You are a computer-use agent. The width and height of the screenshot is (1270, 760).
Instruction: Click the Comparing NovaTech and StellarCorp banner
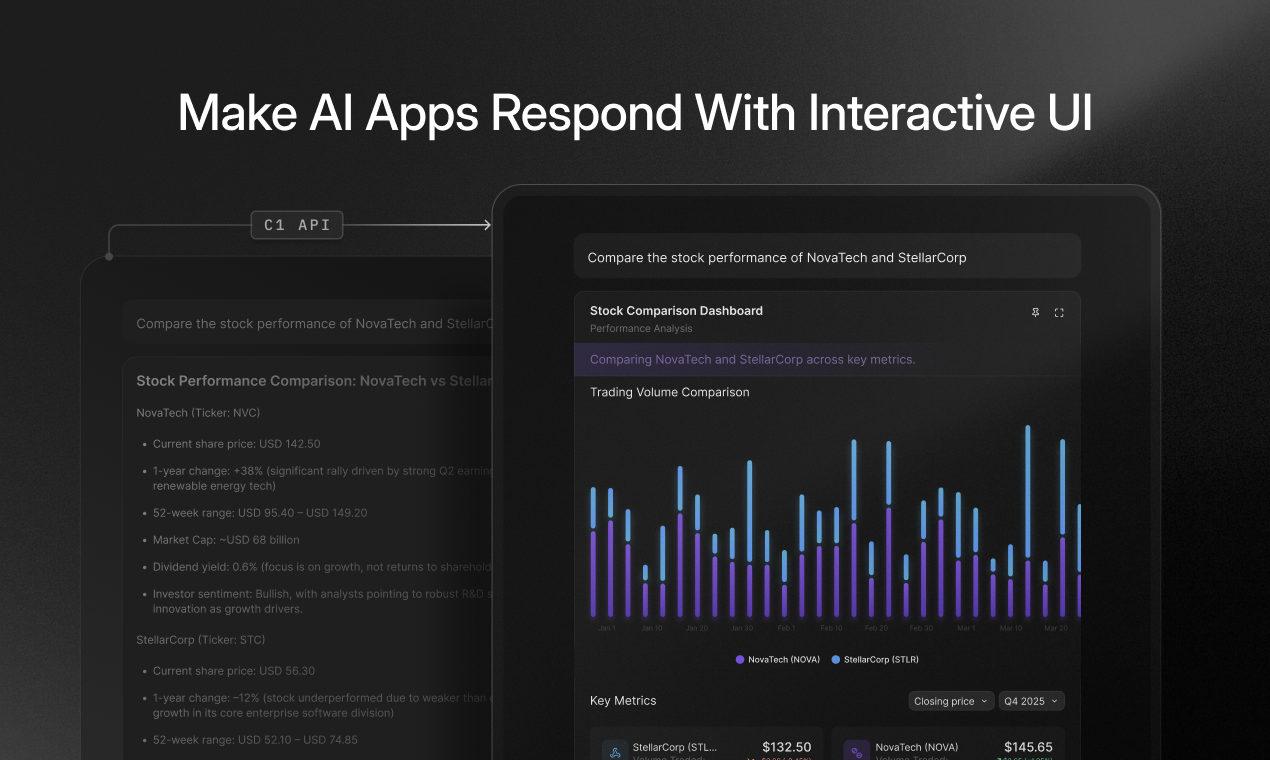click(x=752, y=359)
